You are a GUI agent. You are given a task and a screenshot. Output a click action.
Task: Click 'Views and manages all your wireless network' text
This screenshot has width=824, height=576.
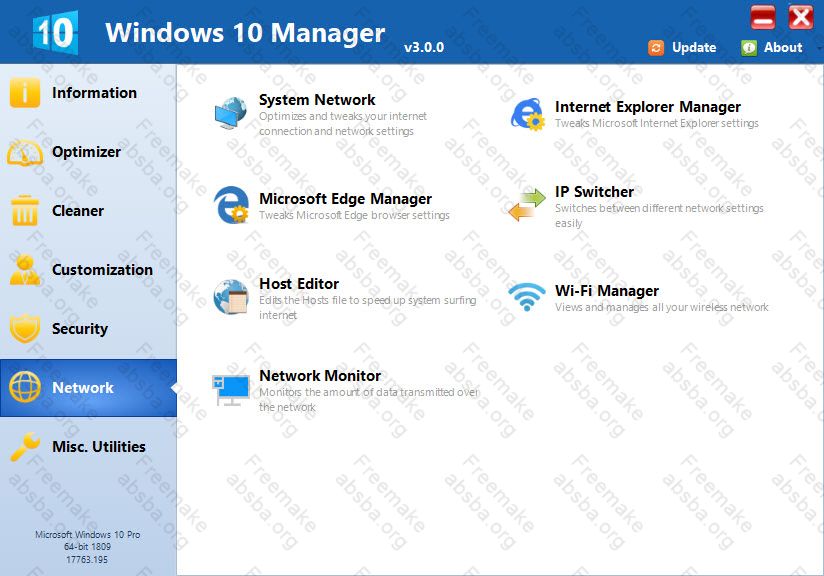662,307
